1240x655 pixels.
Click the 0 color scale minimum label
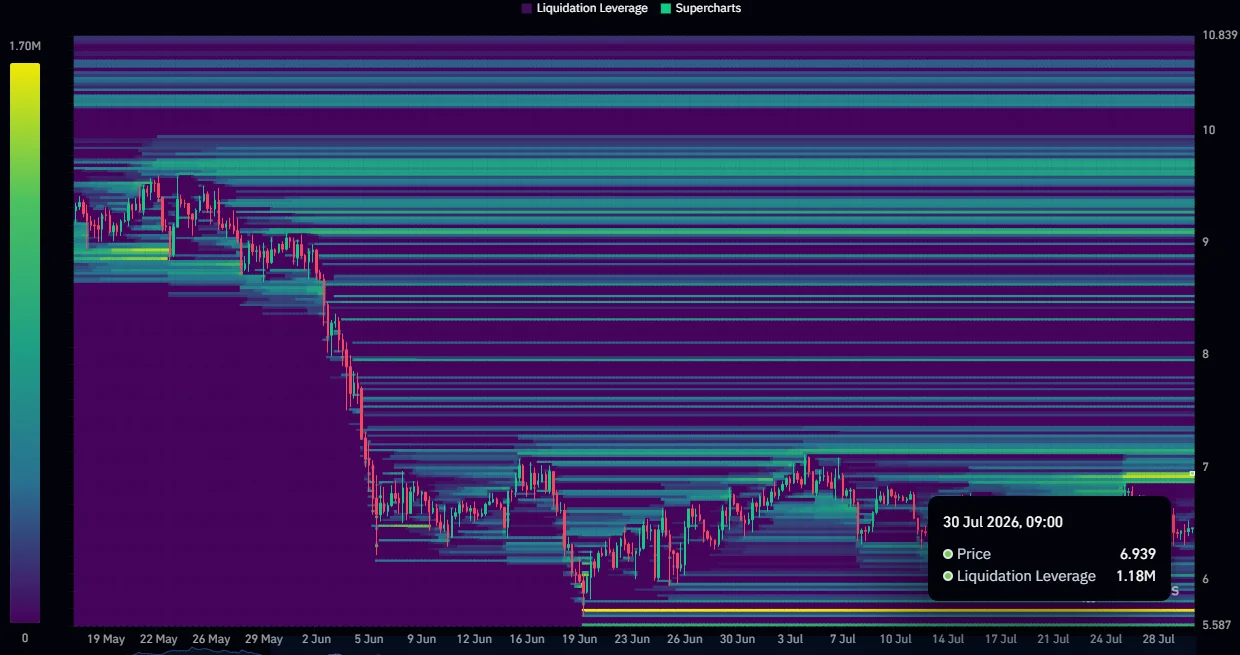[25, 638]
